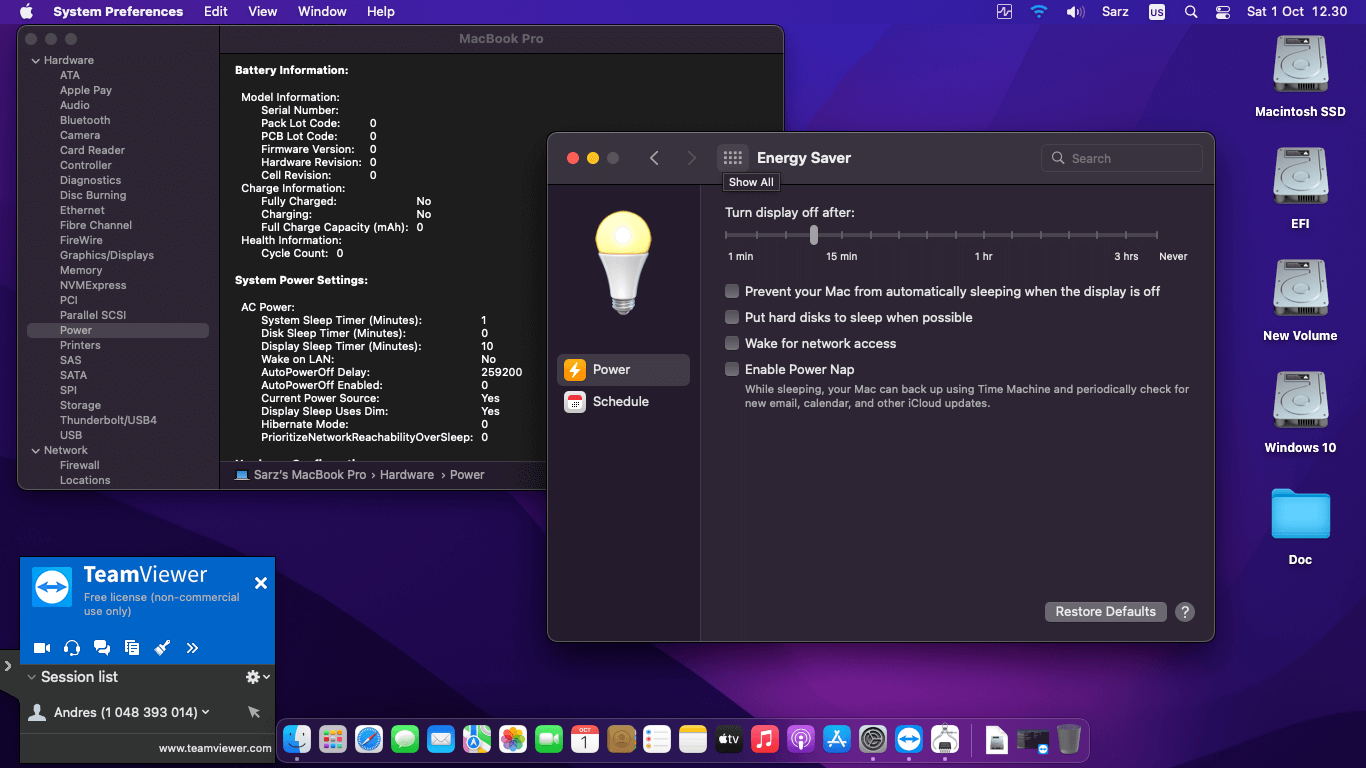Viewport: 1366px width, 768px height.
Task: Open Launchpad from the Dock
Action: tap(333, 739)
